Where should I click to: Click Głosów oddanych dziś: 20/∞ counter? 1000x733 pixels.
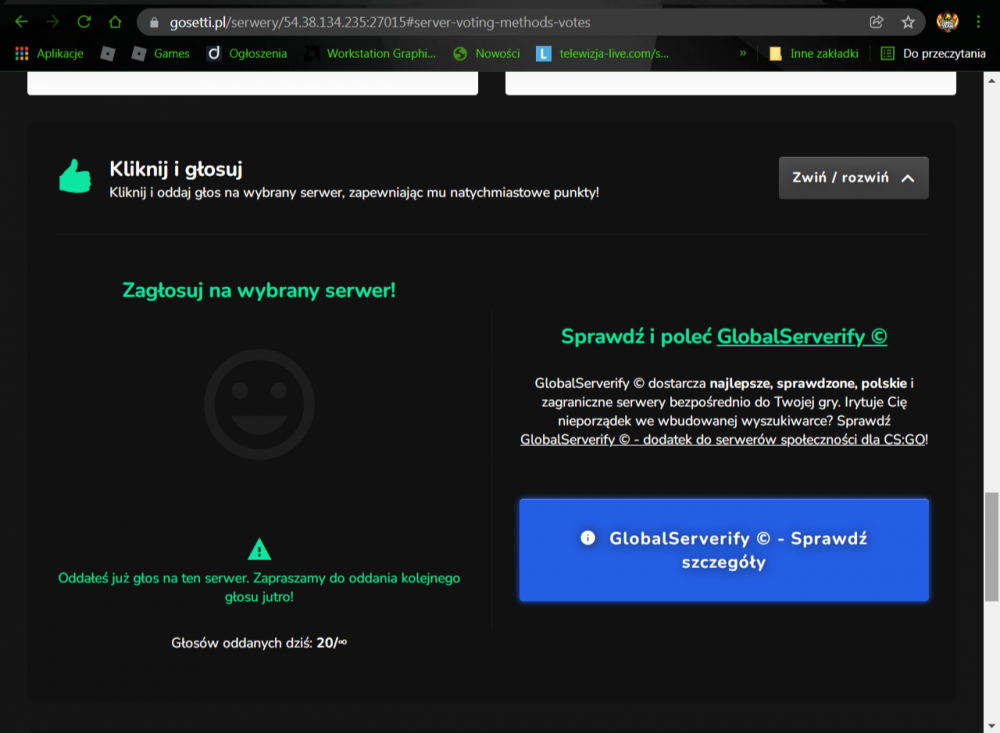pyautogui.click(x=259, y=642)
